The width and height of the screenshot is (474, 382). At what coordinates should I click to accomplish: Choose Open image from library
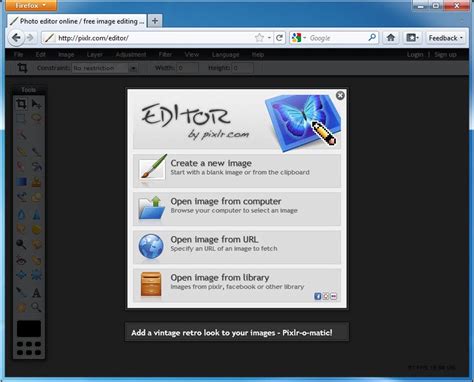(x=237, y=285)
